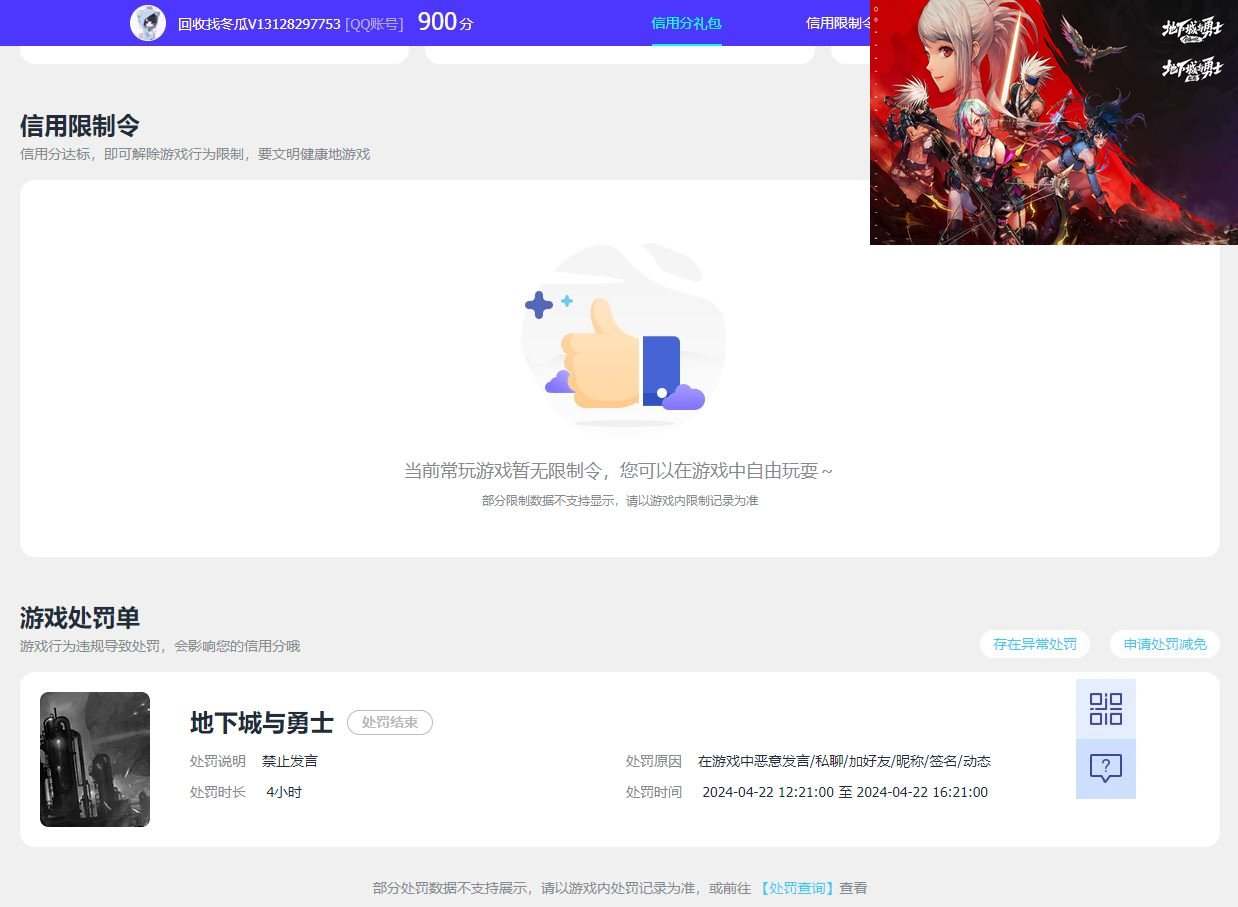Click the 存在异常处罚 button
This screenshot has height=907, width=1238.
tap(1035, 644)
